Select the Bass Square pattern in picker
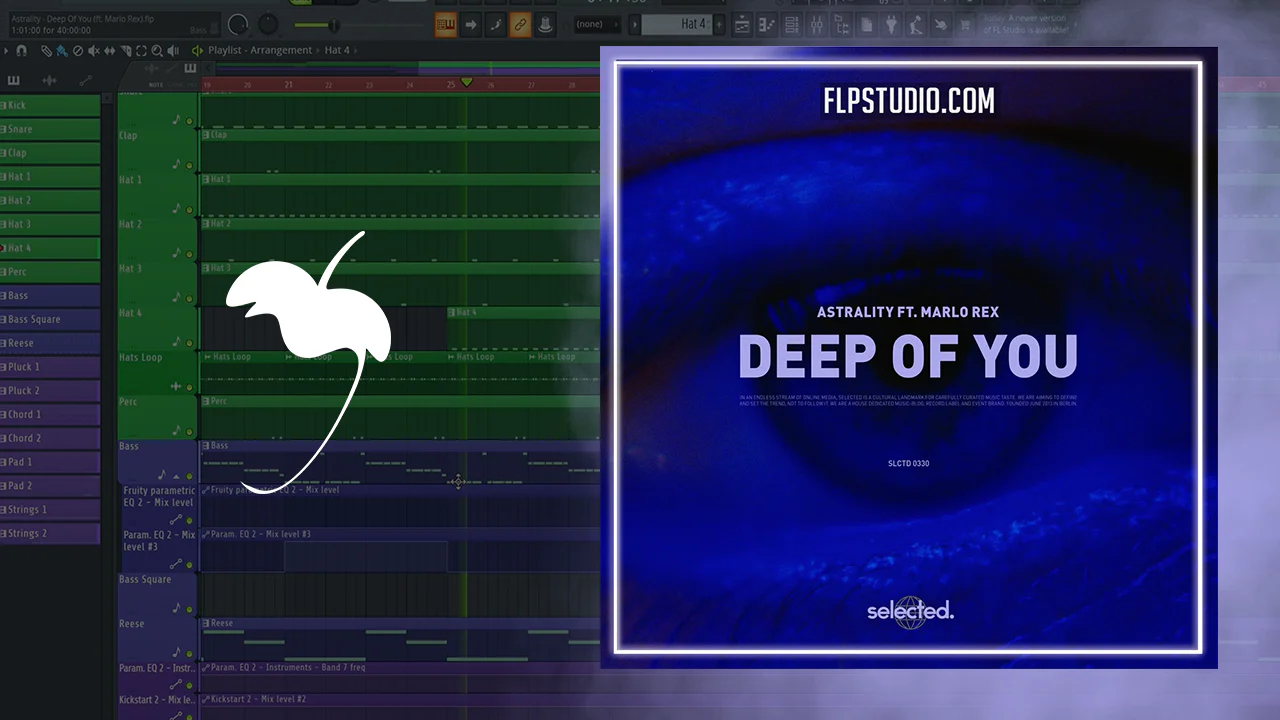Screen dimensions: 1280x720 click(x=50, y=319)
